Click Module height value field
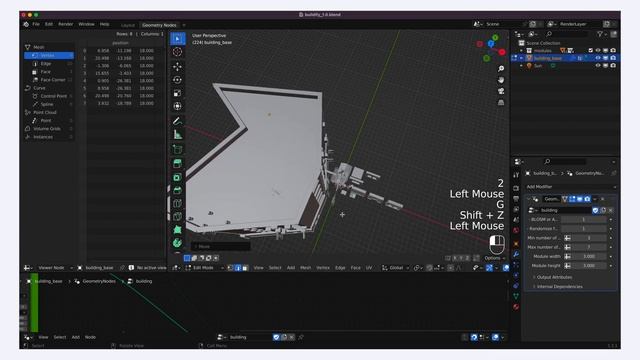 (x=589, y=266)
